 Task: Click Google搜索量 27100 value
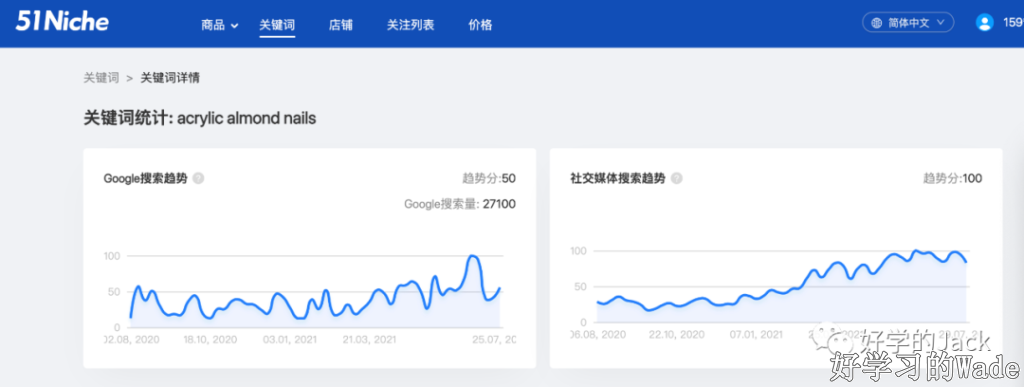[x=460, y=204]
